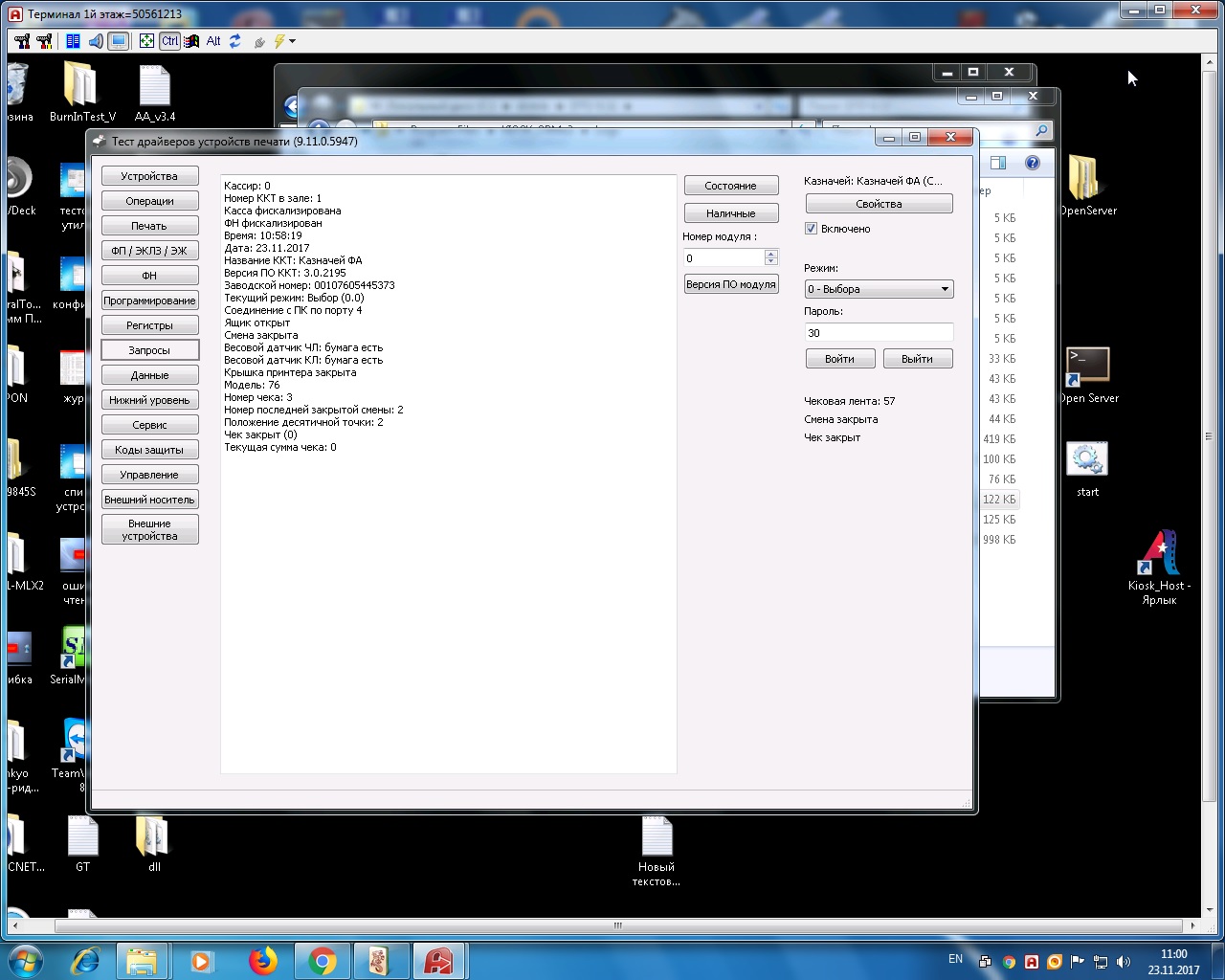Viewport: 1225px width, 980px height.
Task: Open the Windows Start button
Action: (25, 961)
